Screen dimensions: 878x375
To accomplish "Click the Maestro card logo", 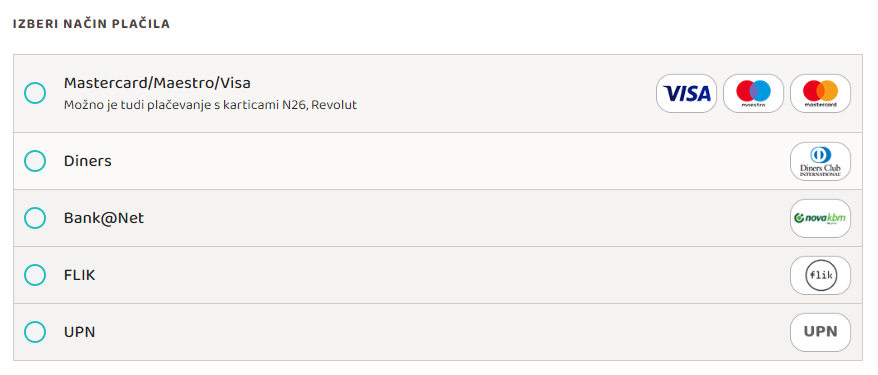I will click(753, 93).
